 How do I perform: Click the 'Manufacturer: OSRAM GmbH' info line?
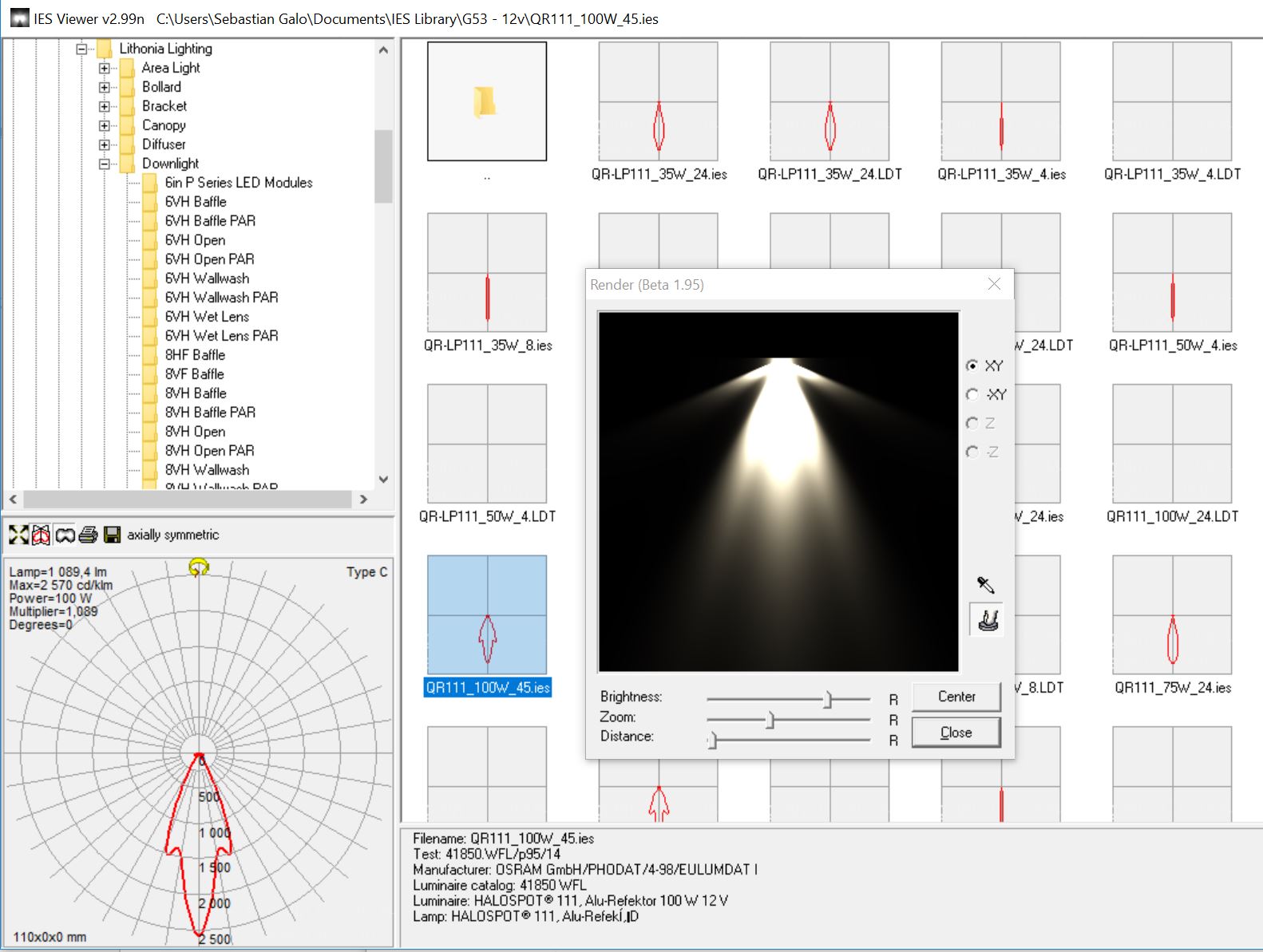point(585,870)
